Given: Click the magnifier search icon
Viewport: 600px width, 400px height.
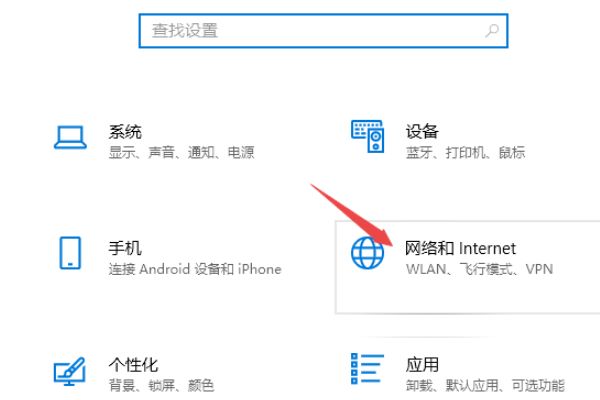Looking at the screenshot, I should point(491,31).
